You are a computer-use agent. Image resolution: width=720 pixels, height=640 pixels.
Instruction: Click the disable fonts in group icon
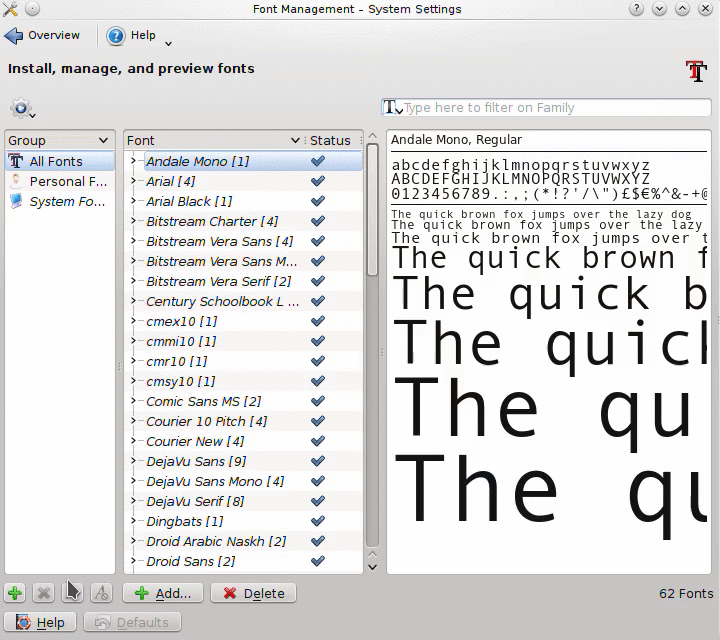click(x=101, y=593)
